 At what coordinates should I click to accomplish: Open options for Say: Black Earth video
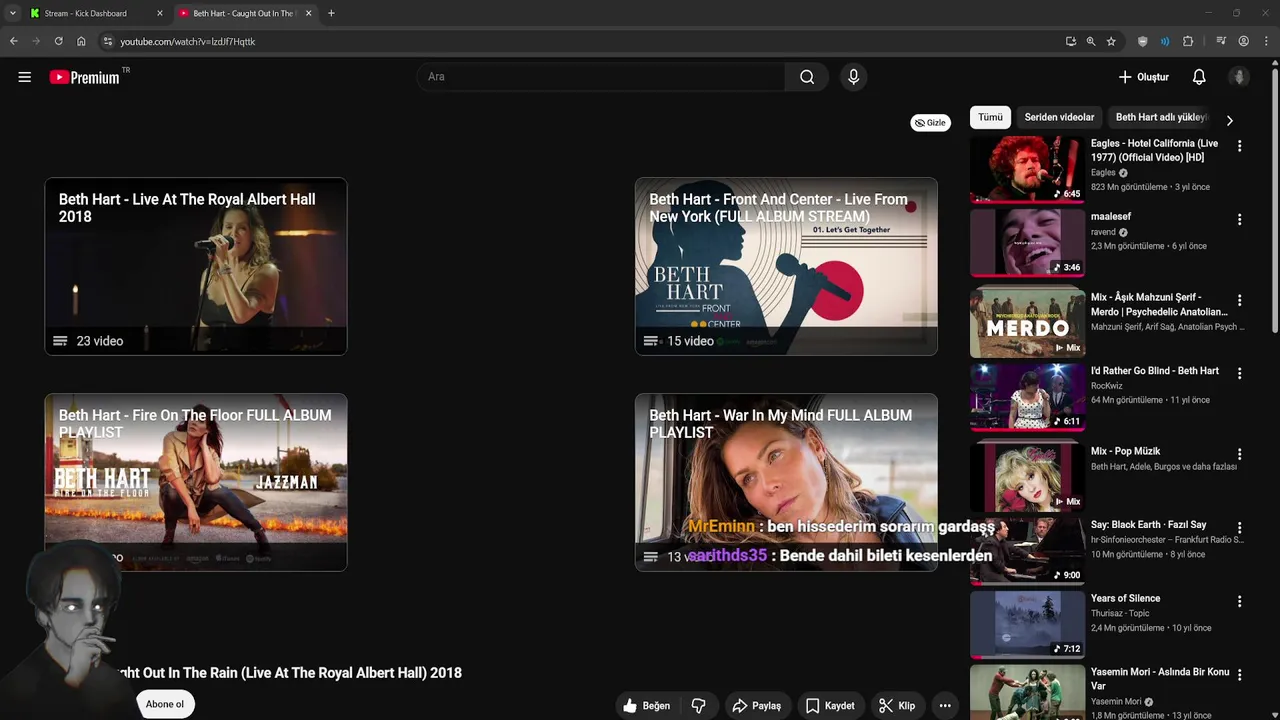pos(1239,527)
